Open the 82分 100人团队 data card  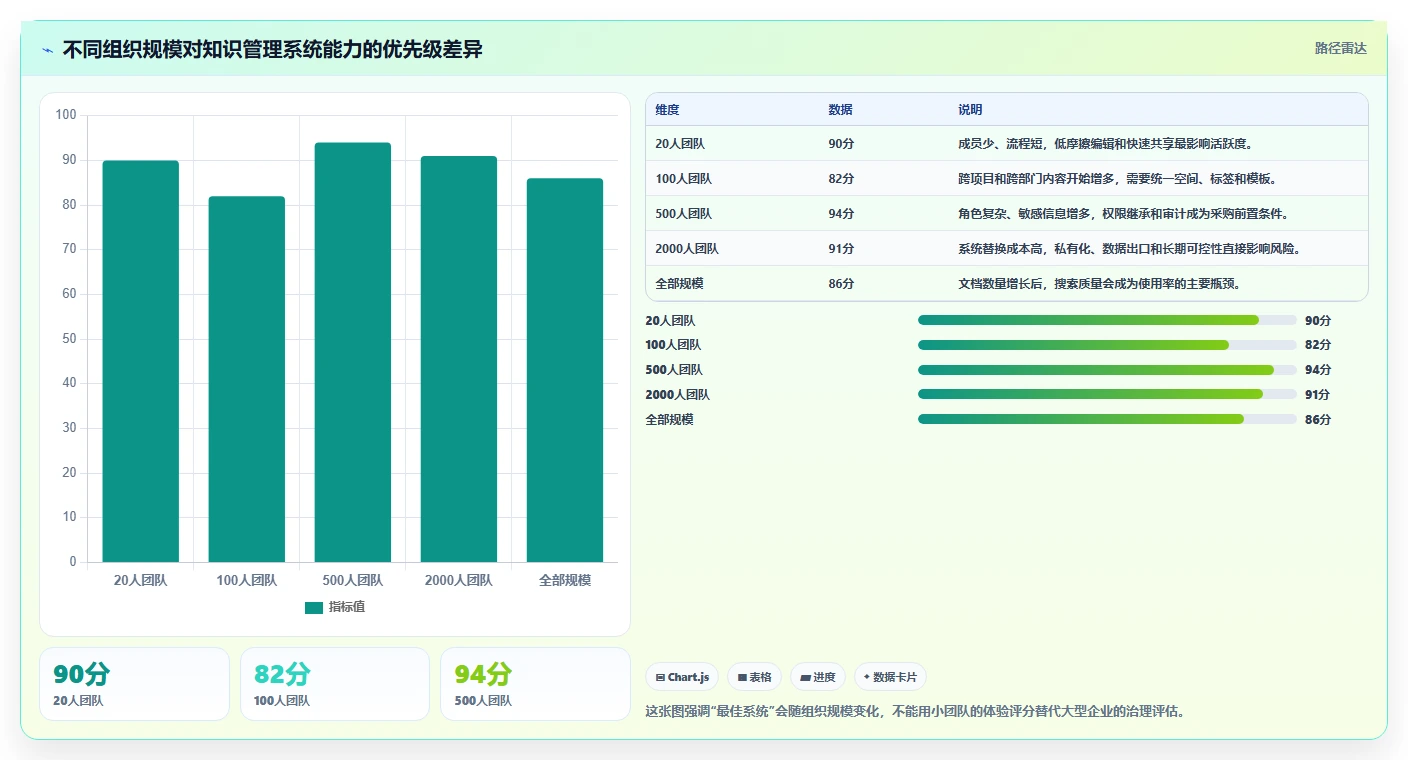(x=335, y=684)
